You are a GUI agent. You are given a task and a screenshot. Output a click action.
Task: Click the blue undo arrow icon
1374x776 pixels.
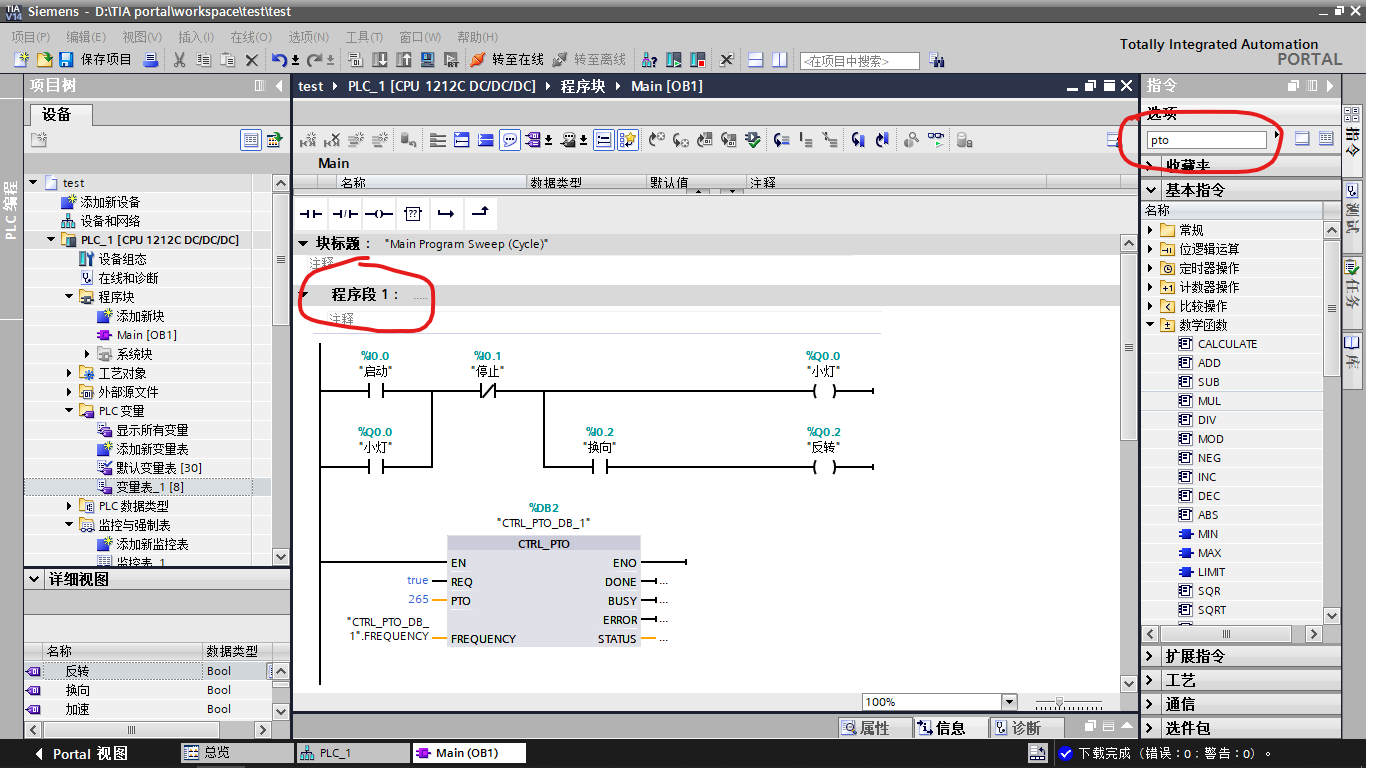pyautogui.click(x=279, y=60)
